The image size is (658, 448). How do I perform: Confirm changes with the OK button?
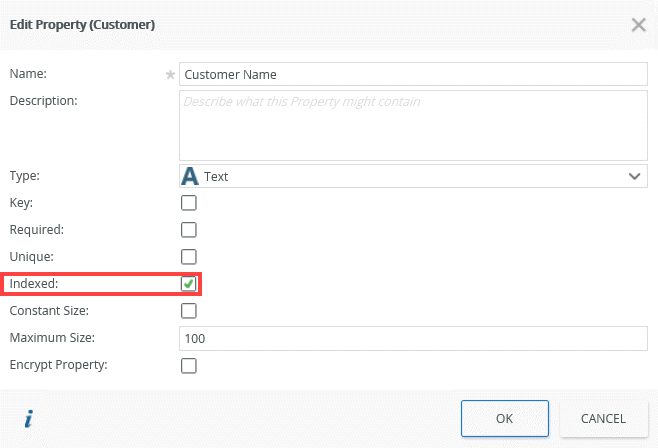click(505, 419)
